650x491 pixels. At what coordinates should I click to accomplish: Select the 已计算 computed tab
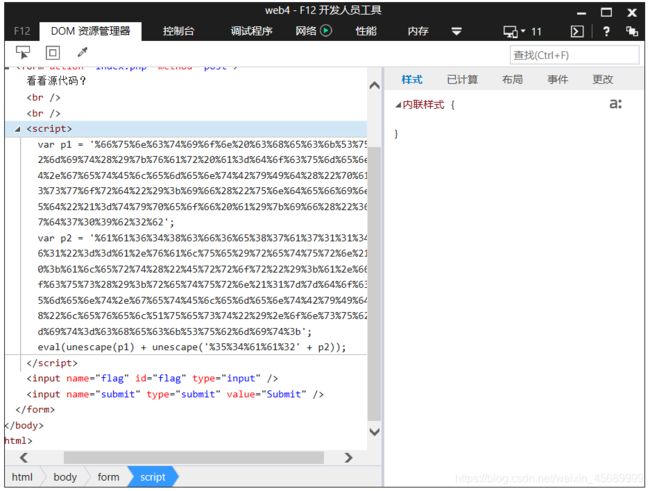coord(462,79)
